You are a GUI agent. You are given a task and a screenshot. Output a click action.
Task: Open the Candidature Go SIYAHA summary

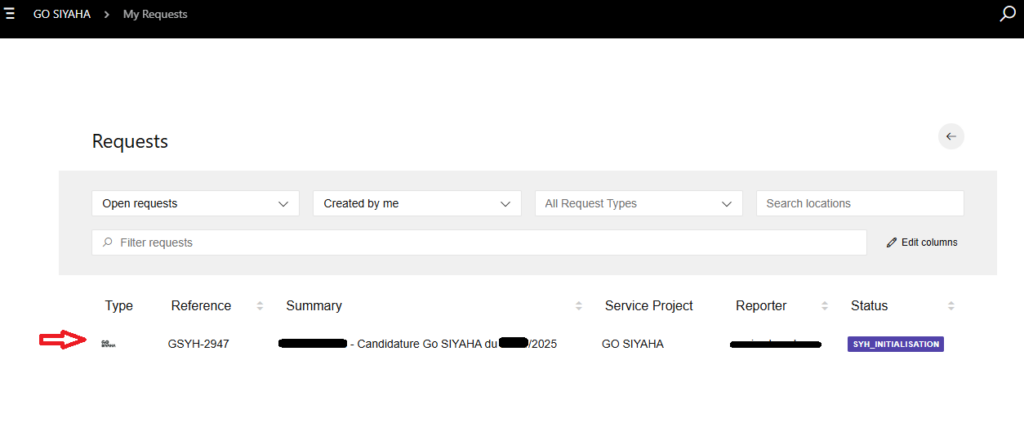pos(453,344)
